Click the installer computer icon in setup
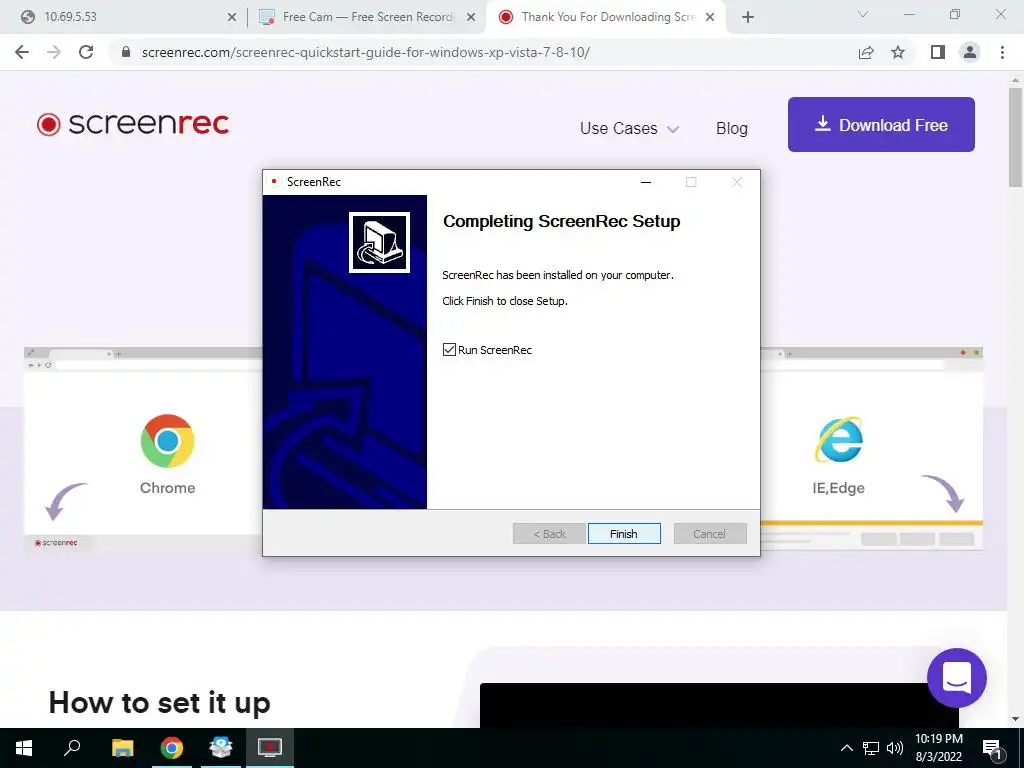This screenshot has width=1024, height=768. (x=379, y=242)
